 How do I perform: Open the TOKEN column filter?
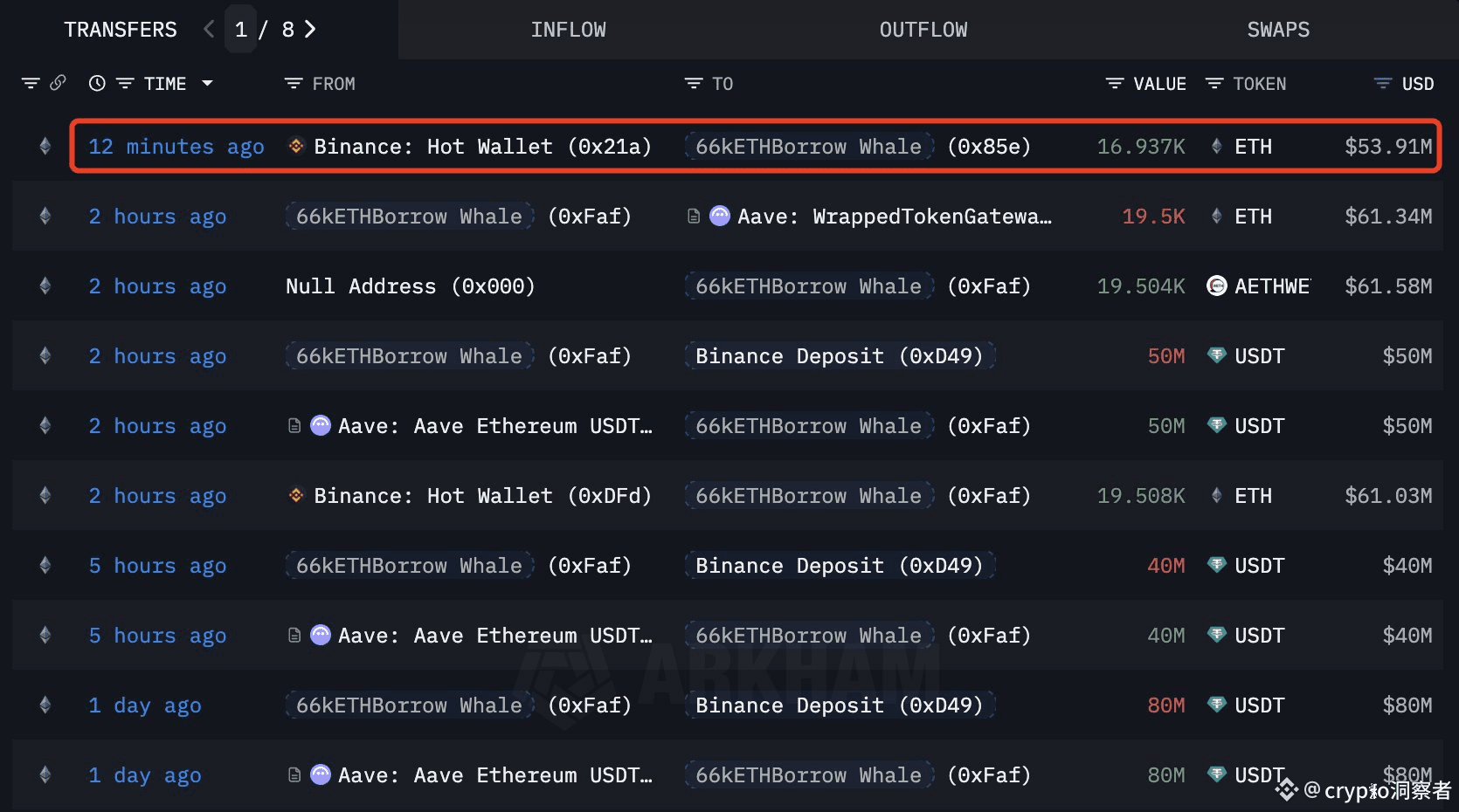click(1214, 84)
